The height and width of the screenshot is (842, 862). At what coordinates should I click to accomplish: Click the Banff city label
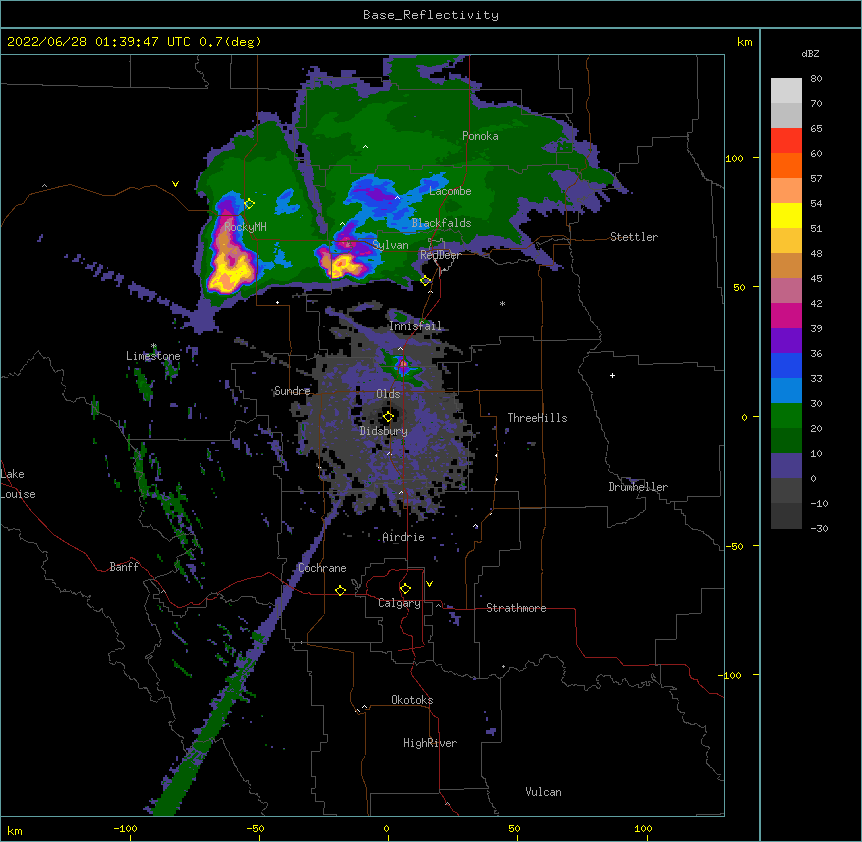coord(124,567)
